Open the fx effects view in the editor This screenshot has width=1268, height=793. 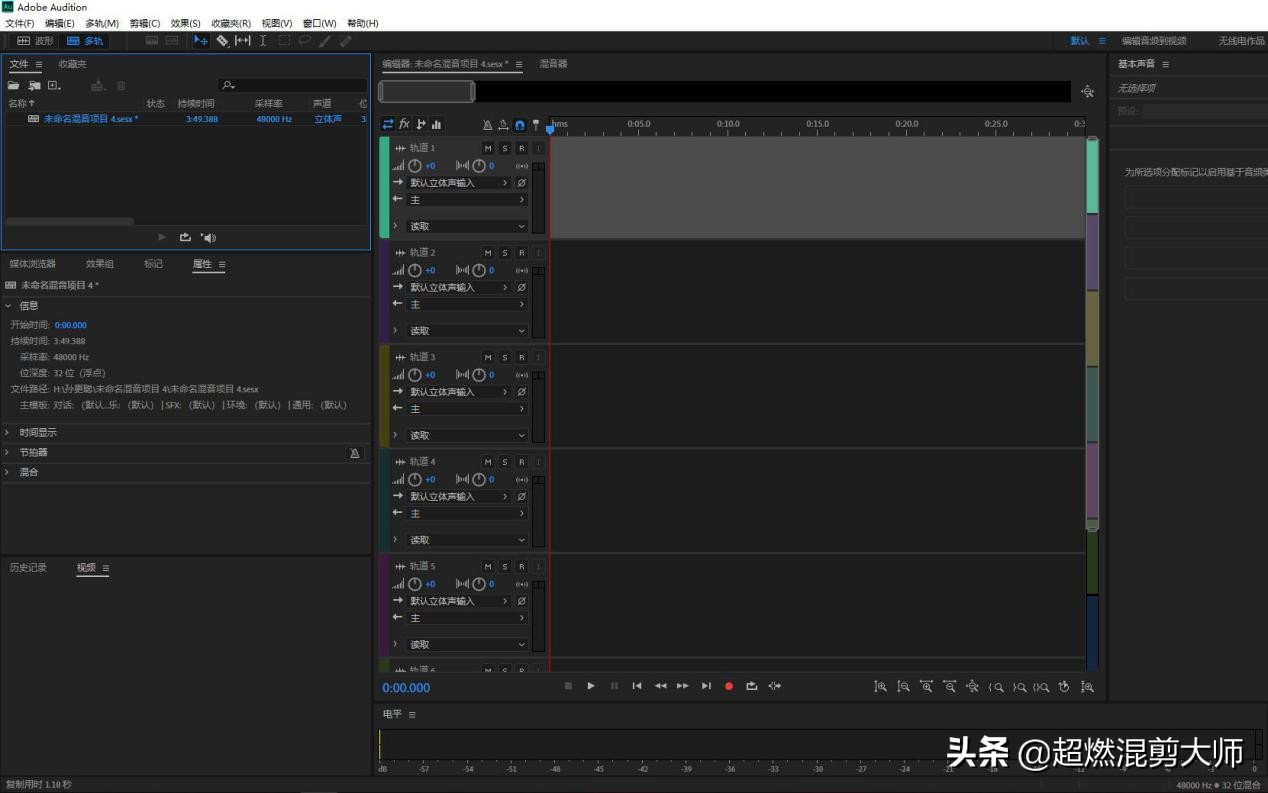(x=404, y=125)
